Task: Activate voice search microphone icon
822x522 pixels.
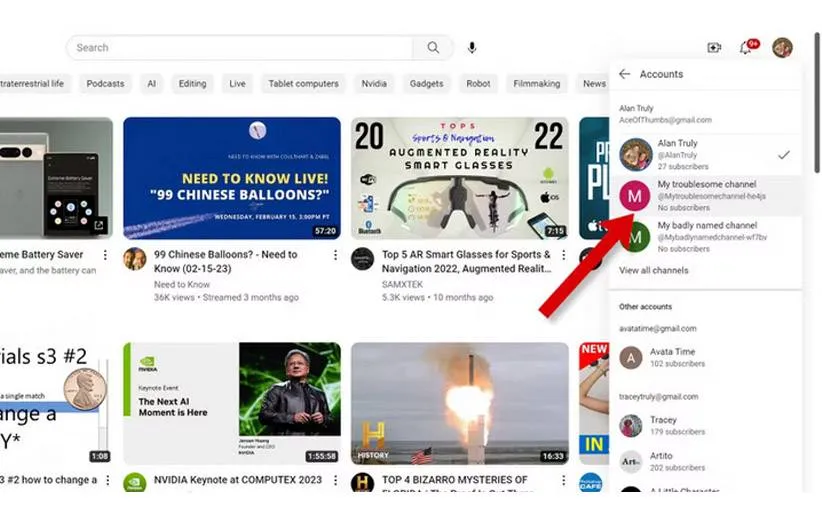Action: [x=472, y=48]
